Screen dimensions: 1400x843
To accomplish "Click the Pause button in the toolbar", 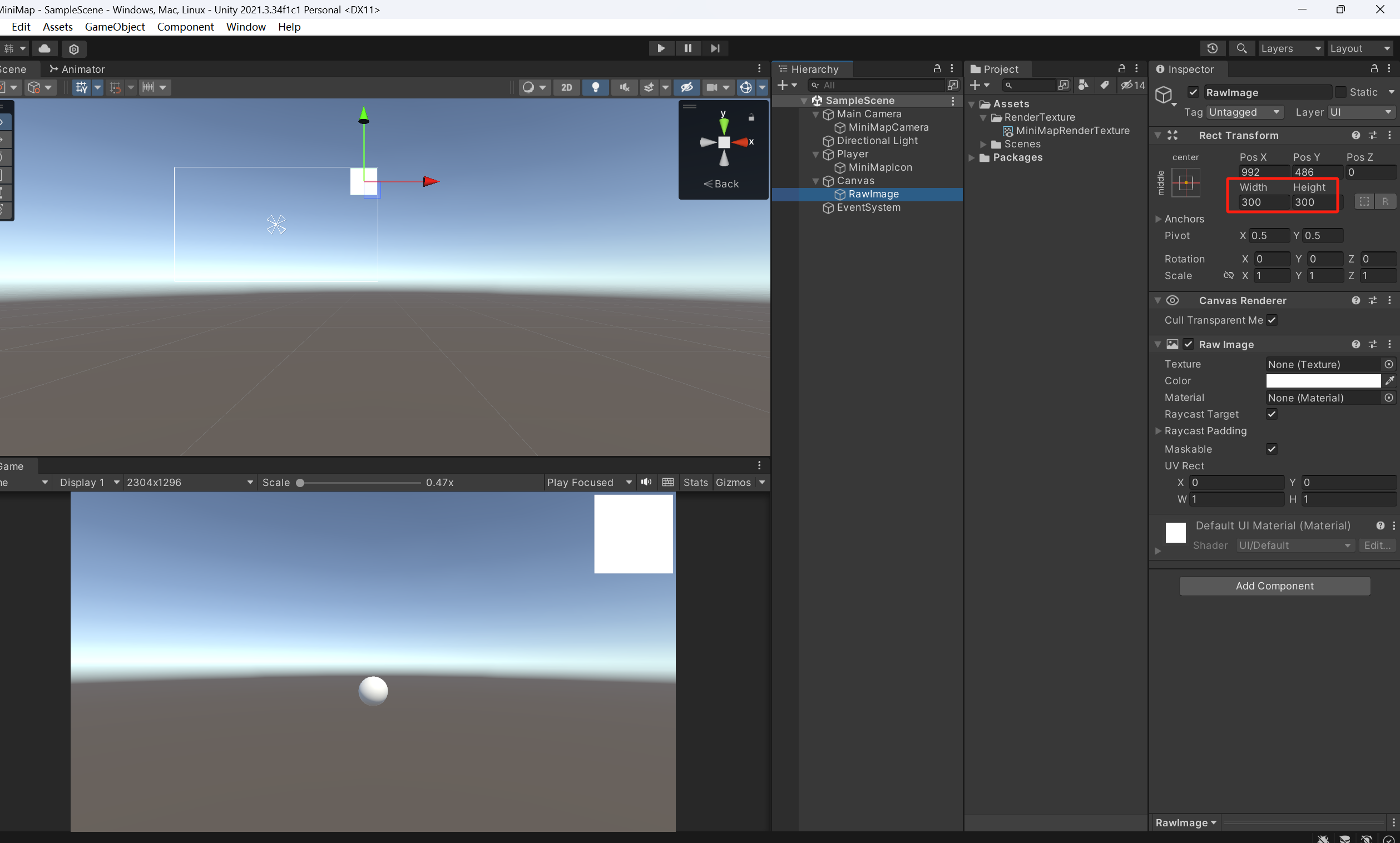I will (x=687, y=48).
